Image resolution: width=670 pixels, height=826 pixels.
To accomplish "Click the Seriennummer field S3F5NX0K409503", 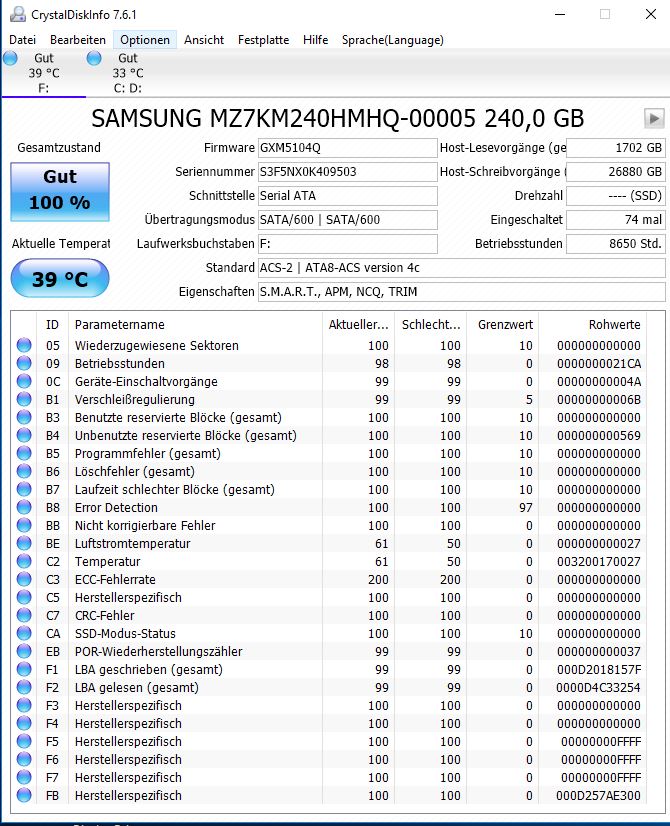I will 348,172.
